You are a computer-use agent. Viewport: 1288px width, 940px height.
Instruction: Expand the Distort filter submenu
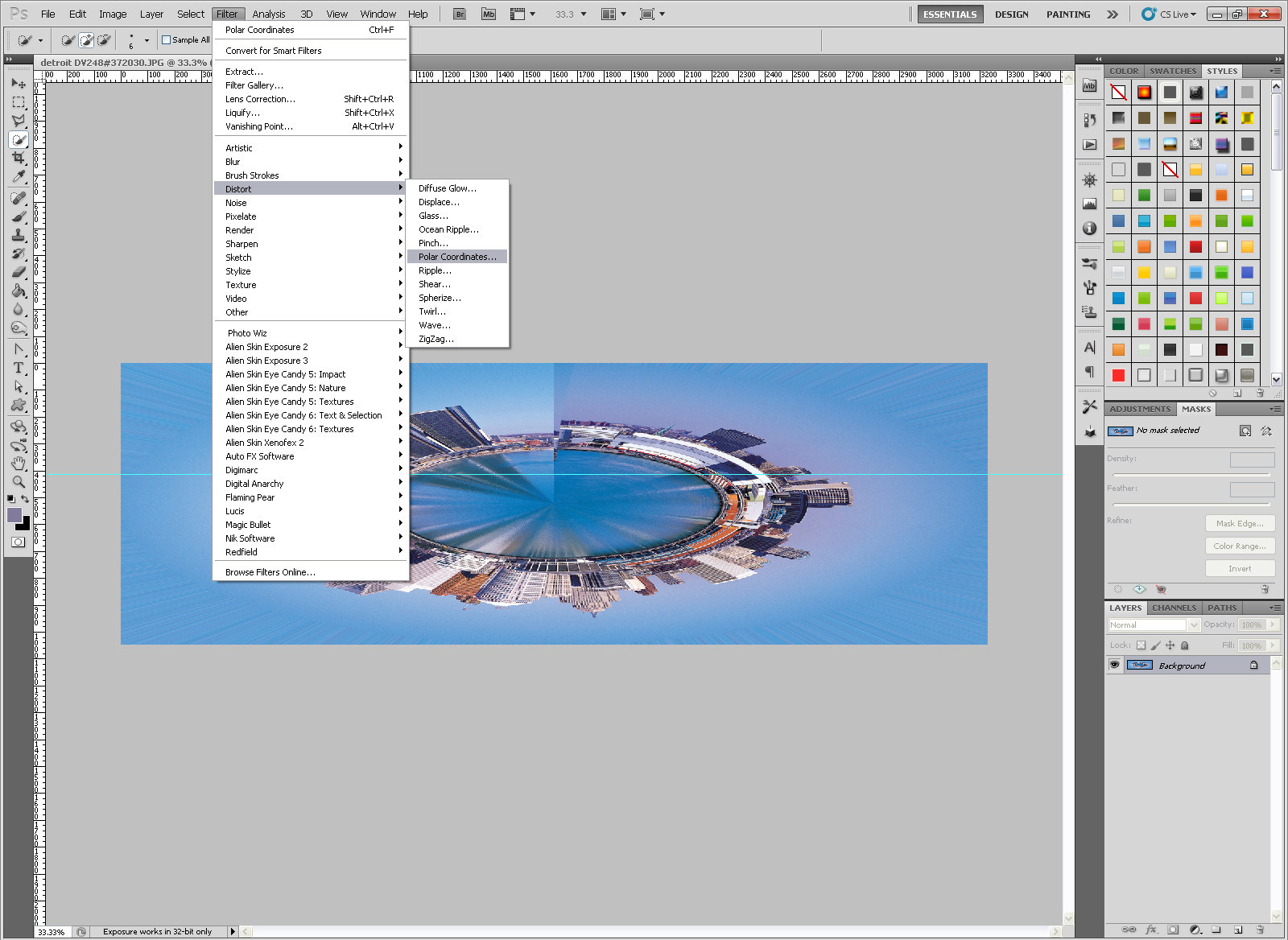pos(238,188)
